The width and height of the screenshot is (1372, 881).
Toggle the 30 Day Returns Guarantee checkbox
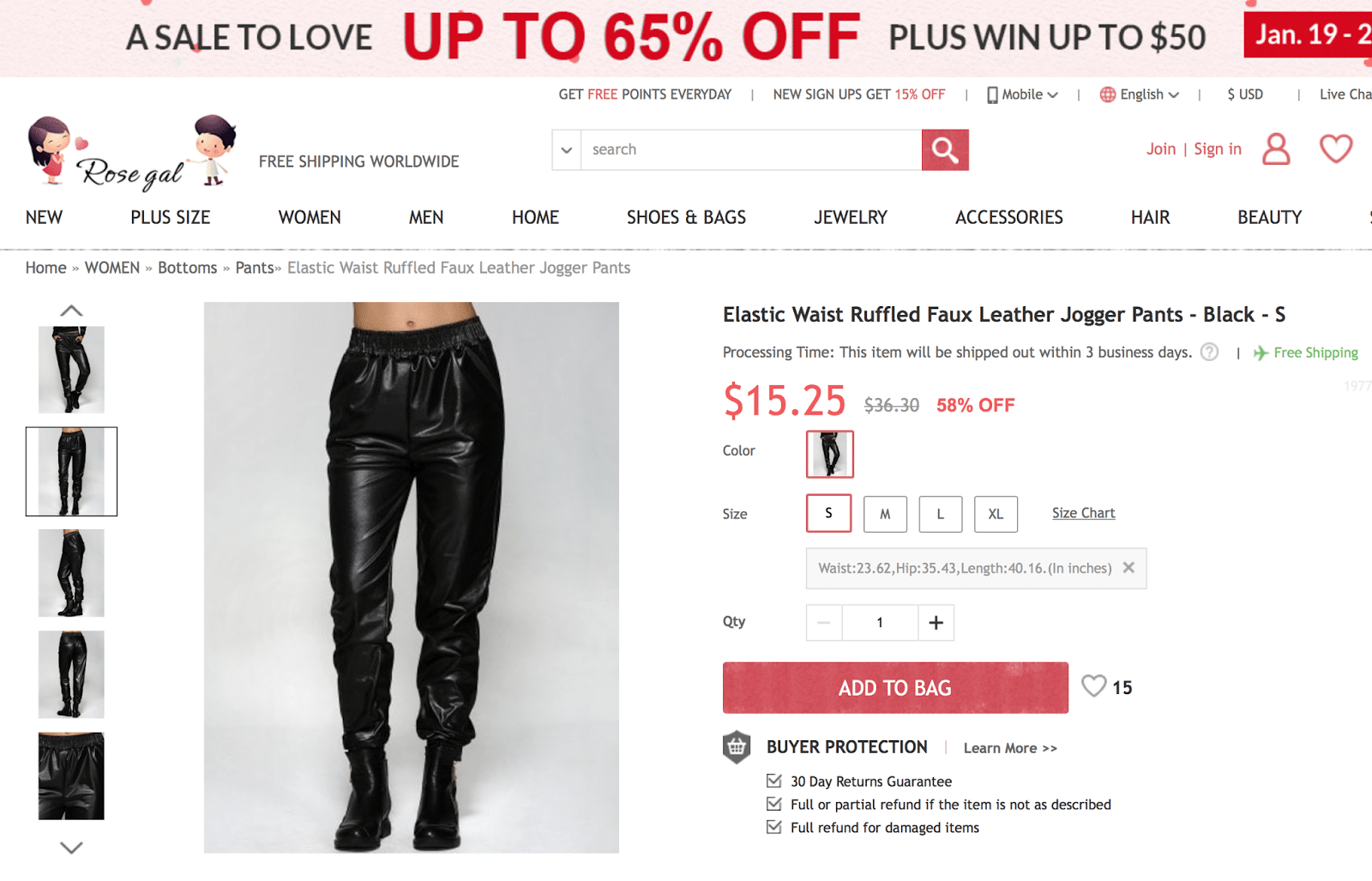(774, 781)
